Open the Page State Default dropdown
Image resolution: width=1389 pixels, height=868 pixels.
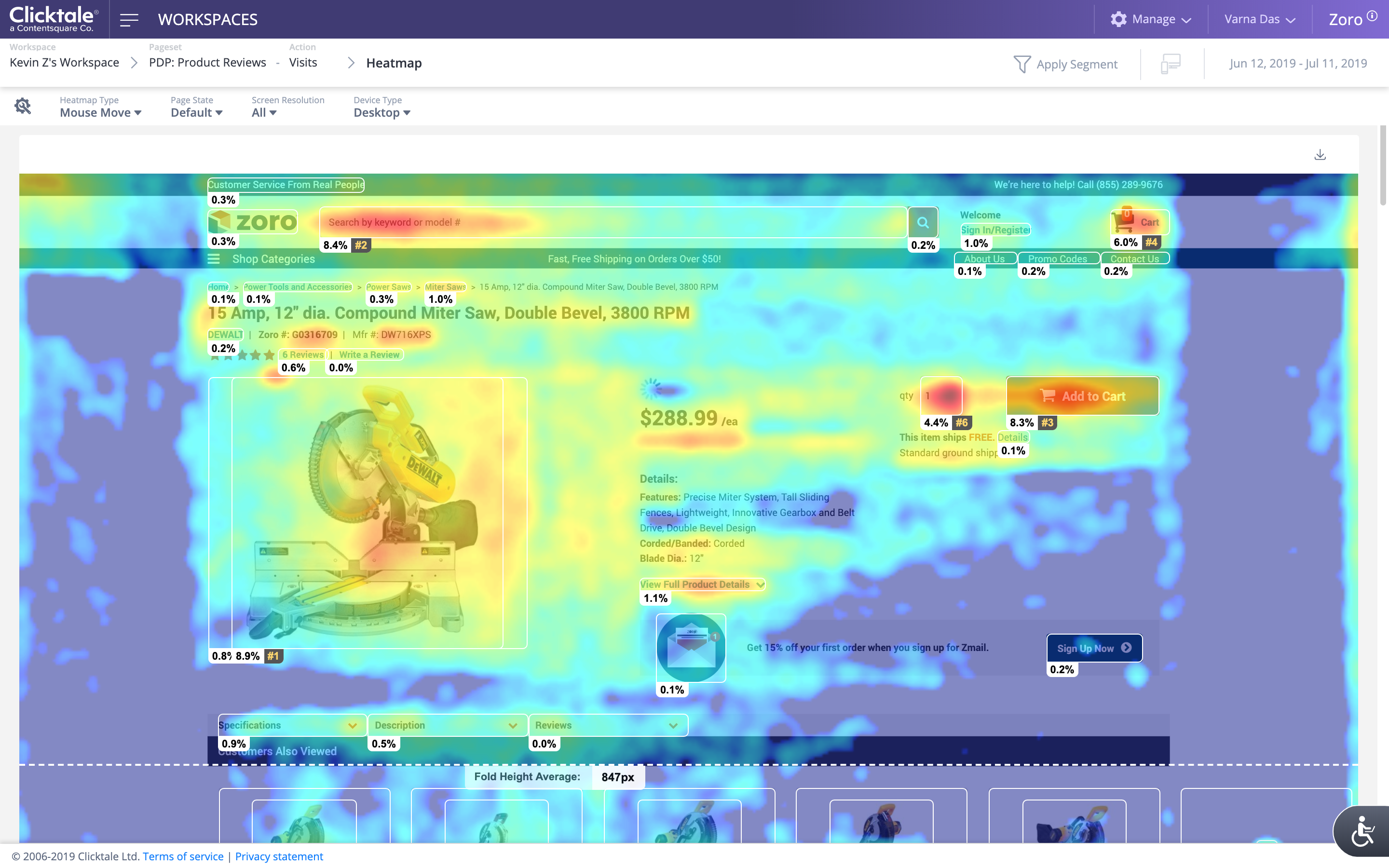[196, 112]
